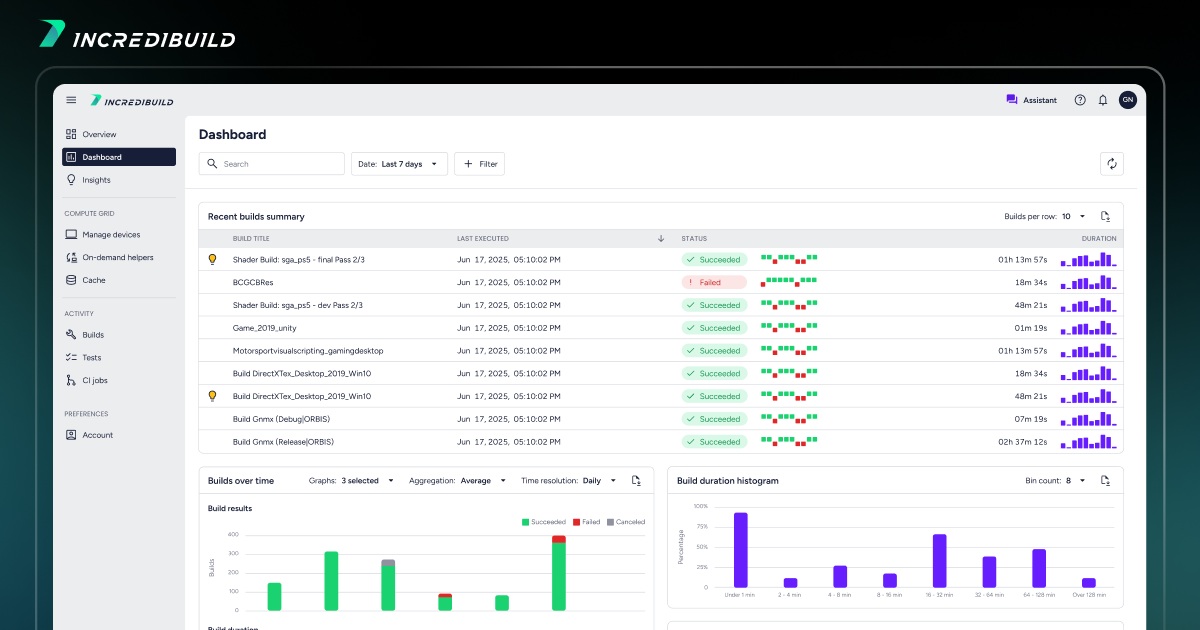Open Build Gnmx (Release|ORBIS) row
The width and height of the screenshot is (1200, 630).
coord(661,442)
